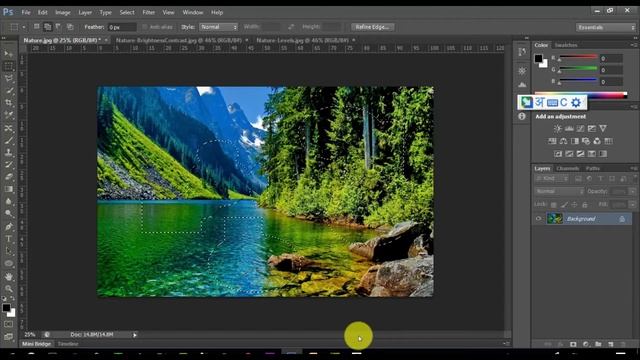
Task: Add a Levels adjustment
Action: click(569, 129)
